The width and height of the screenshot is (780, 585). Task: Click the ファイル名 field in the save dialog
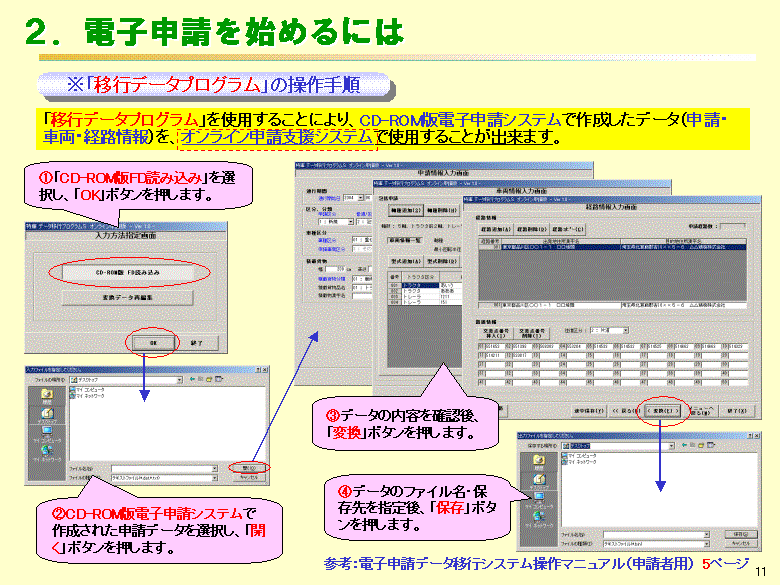(x=656, y=535)
